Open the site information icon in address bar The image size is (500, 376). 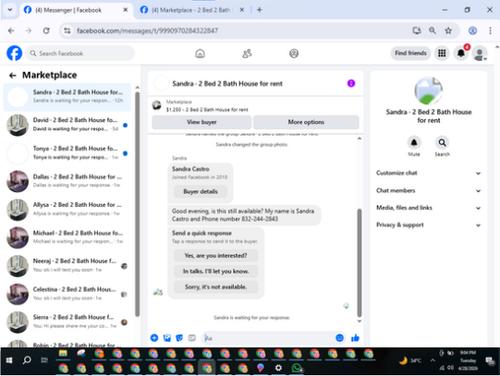pos(67,31)
